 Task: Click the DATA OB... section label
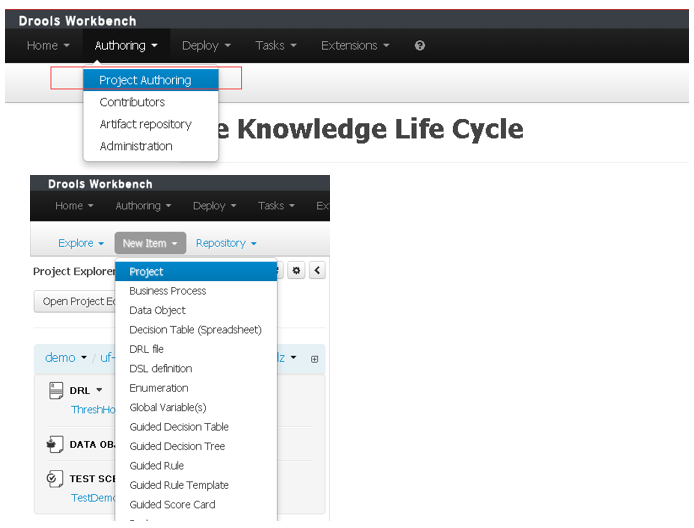(x=92, y=444)
